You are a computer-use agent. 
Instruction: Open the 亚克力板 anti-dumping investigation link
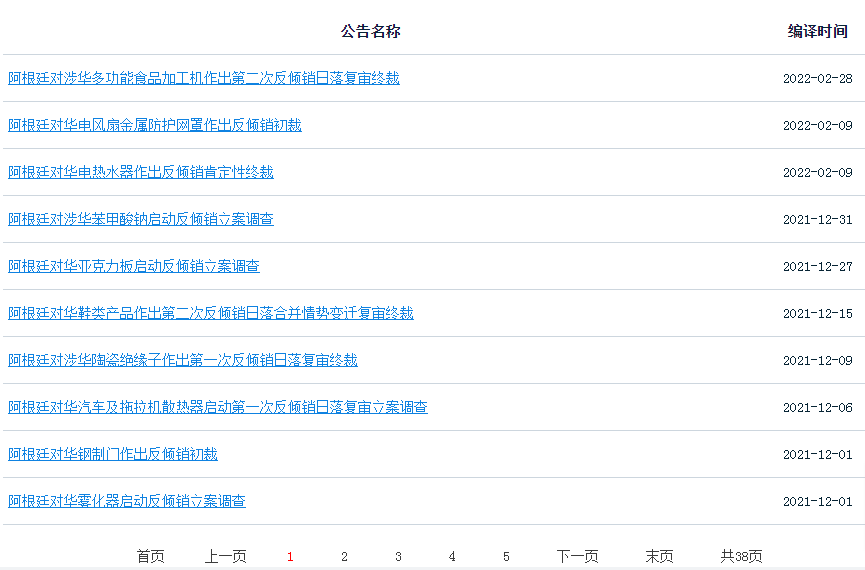134,266
